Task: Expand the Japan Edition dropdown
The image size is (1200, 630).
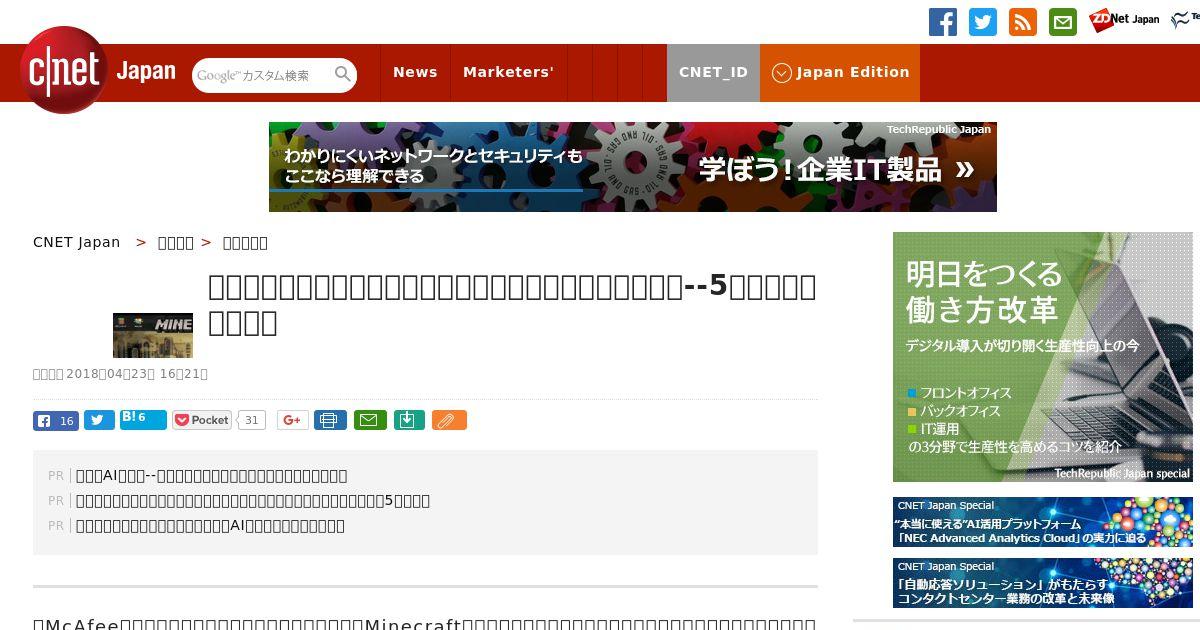Action: (840, 72)
